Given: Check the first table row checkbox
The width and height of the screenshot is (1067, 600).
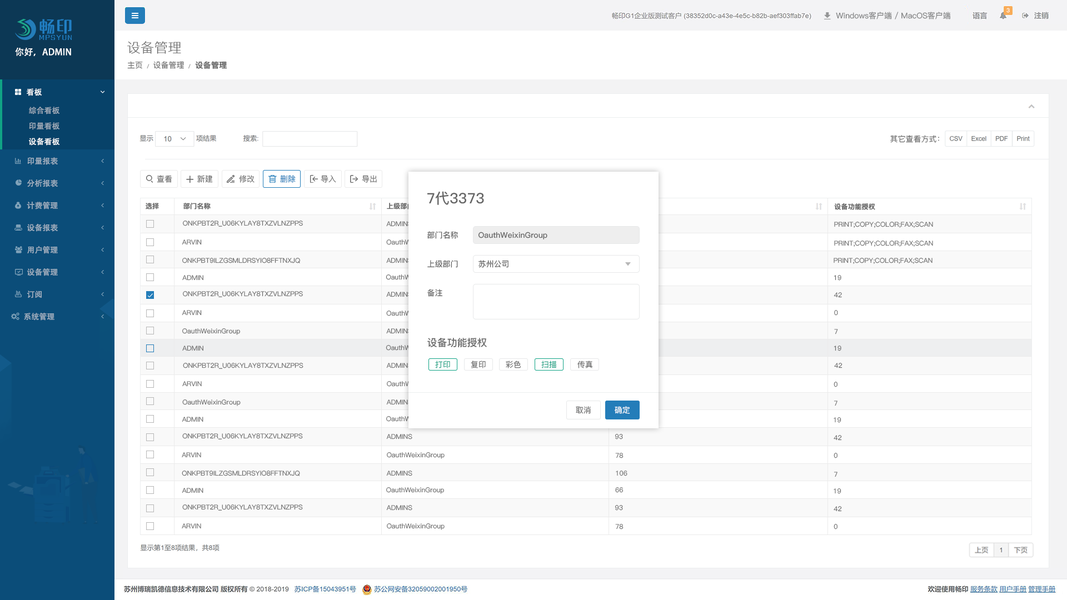Looking at the screenshot, I should point(150,224).
